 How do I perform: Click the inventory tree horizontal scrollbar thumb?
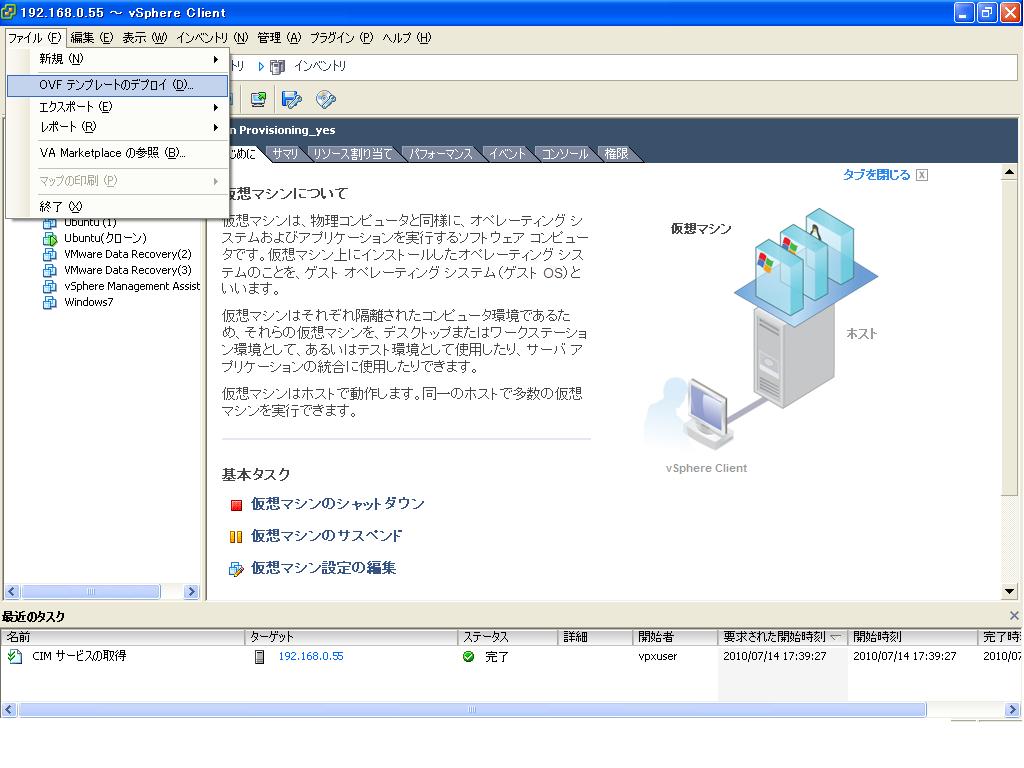[90, 592]
